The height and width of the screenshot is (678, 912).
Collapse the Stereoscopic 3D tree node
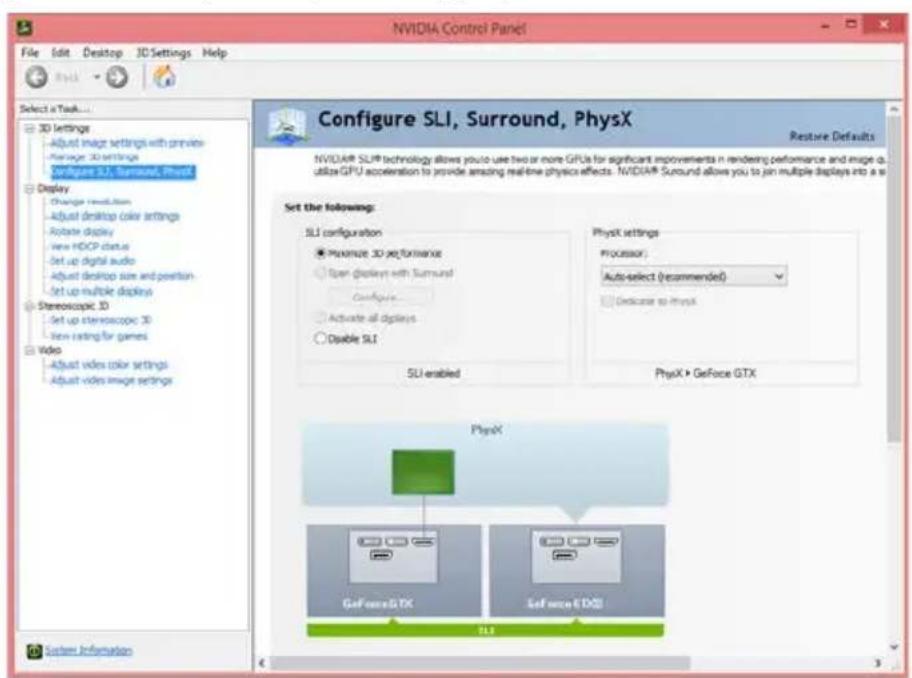[29, 306]
